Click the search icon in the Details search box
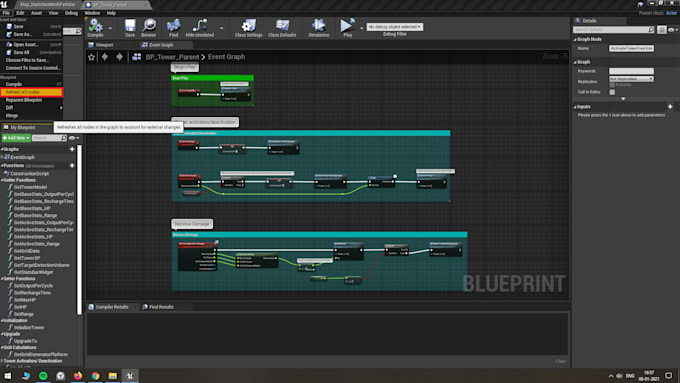The height and width of the screenshot is (383, 680). coord(651,29)
